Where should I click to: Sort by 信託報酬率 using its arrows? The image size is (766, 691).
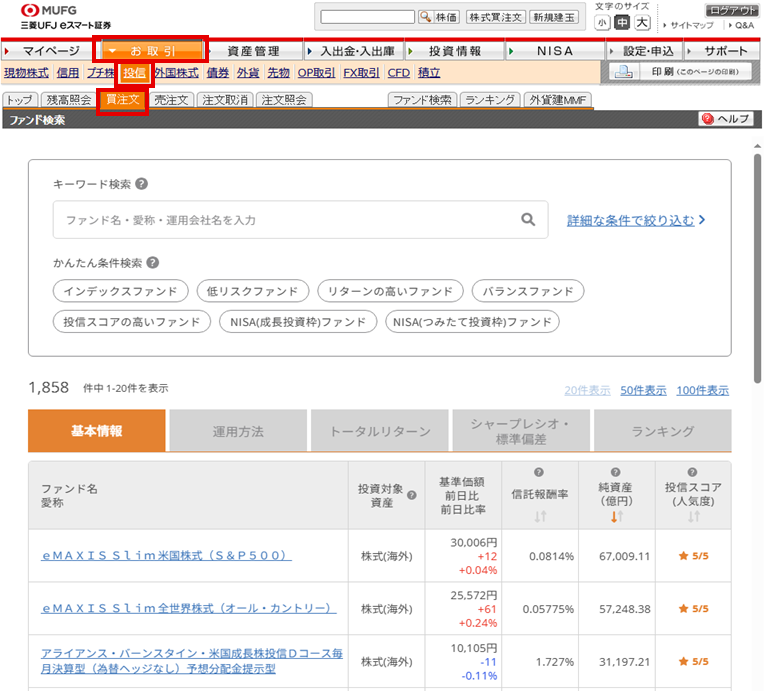click(540, 517)
